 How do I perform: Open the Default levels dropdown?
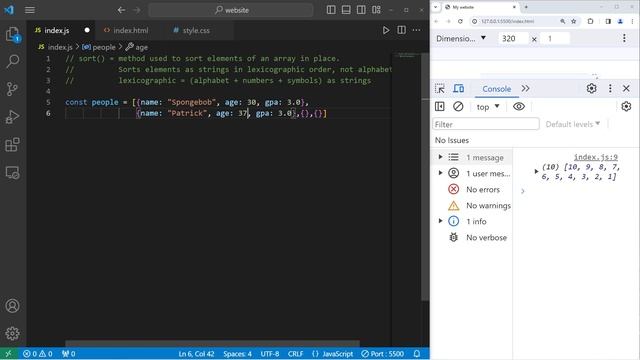tap(573, 124)
